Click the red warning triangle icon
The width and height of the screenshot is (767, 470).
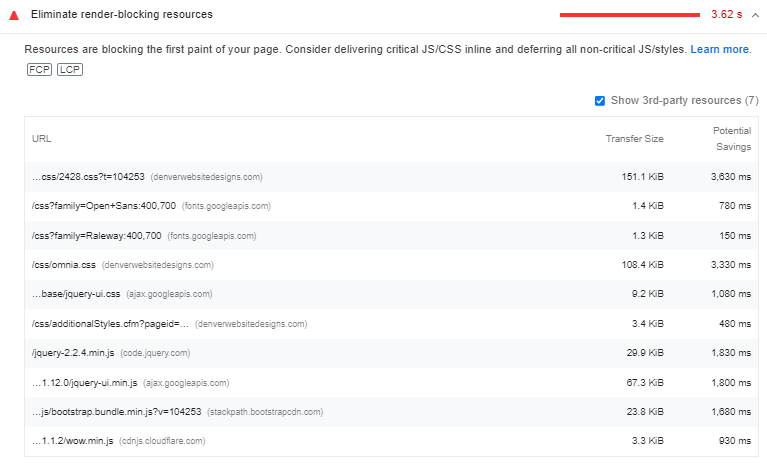coord(14,15)
